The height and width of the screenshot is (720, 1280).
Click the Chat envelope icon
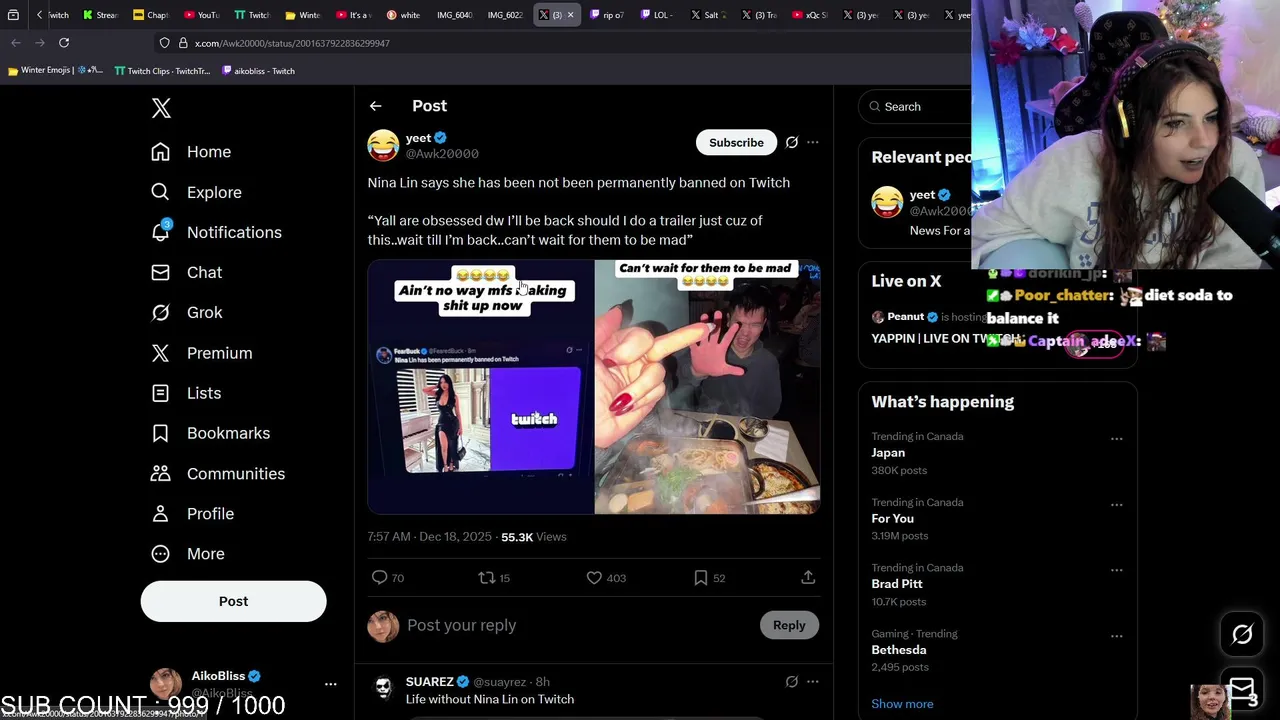pos(160,272)
